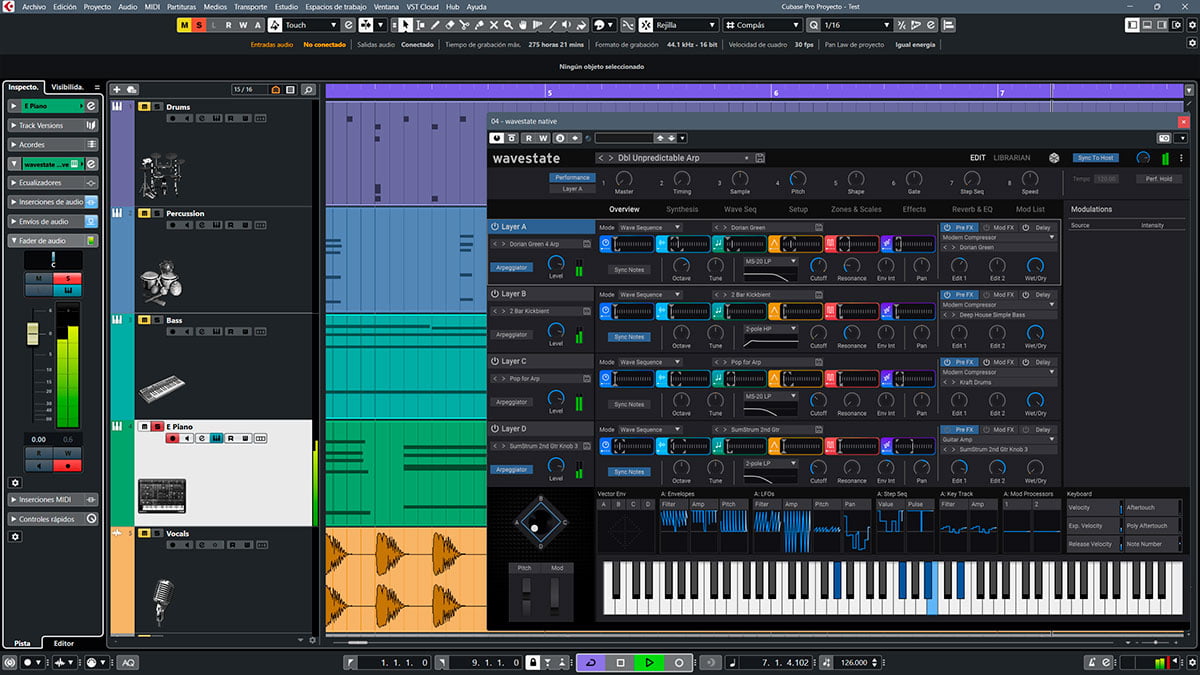The width and height of the screenshot is (1200, 675).
Task: Select the Erase tool
Action: click(x=451, y=25)
